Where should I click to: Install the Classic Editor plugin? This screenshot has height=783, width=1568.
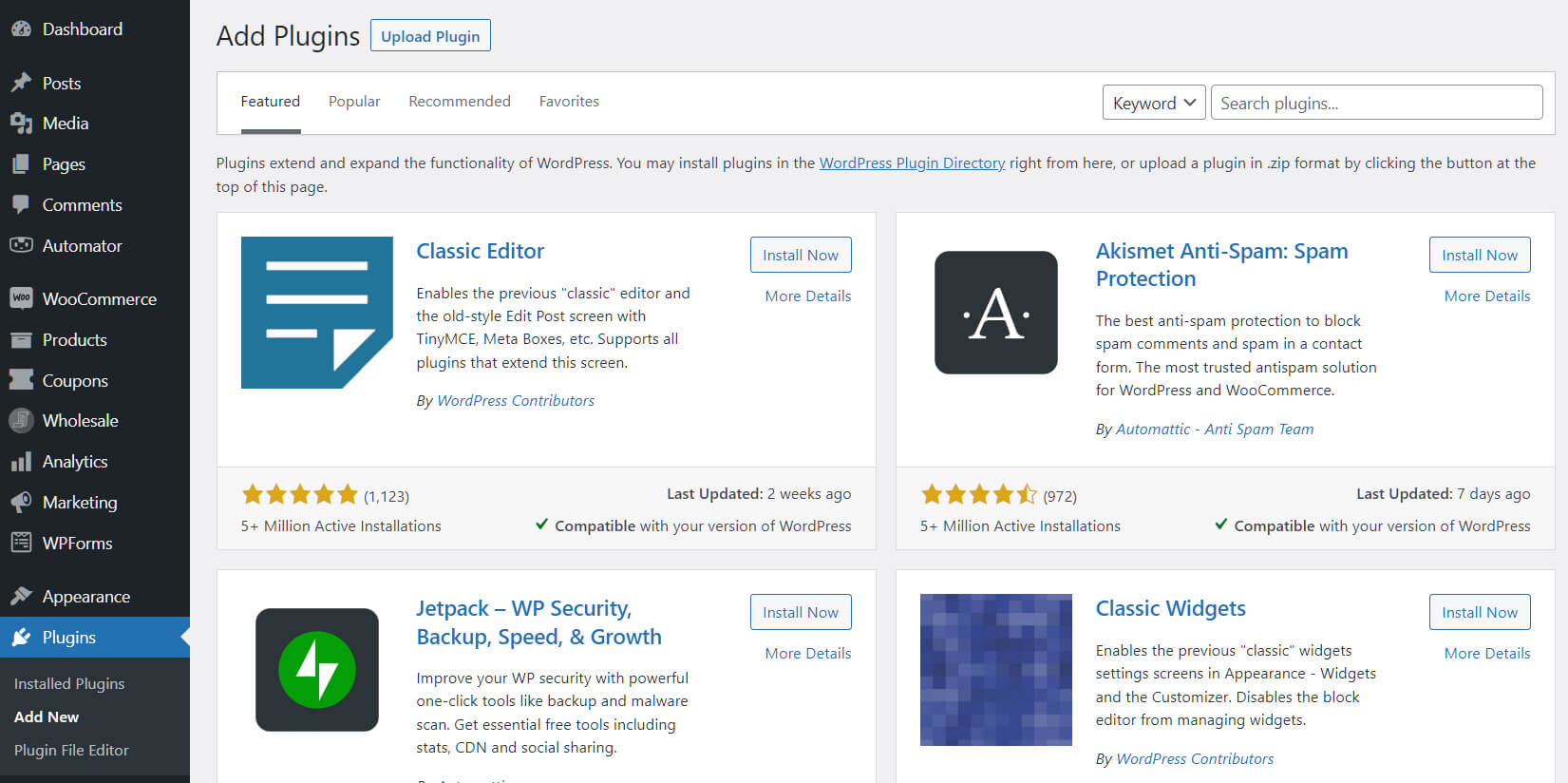[801, 255]
